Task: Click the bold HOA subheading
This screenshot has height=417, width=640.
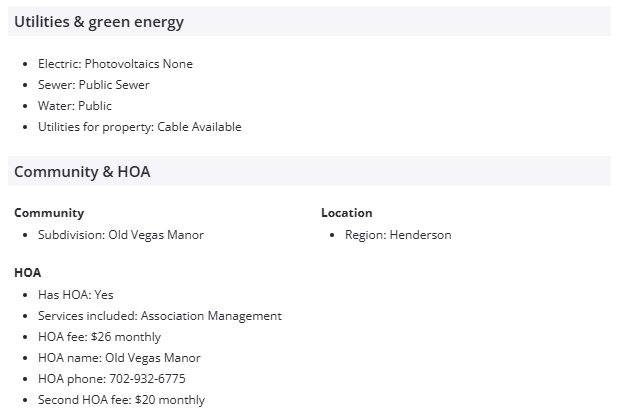Action: pos(27,272)
